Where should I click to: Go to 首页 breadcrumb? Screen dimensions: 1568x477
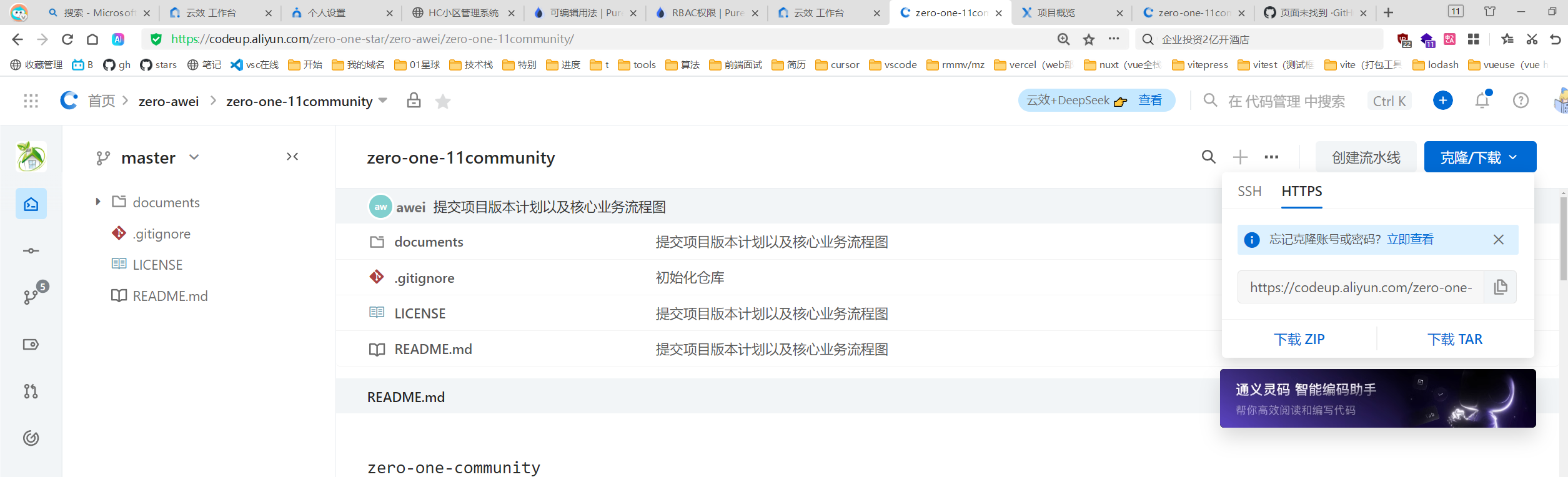[101, 101]
